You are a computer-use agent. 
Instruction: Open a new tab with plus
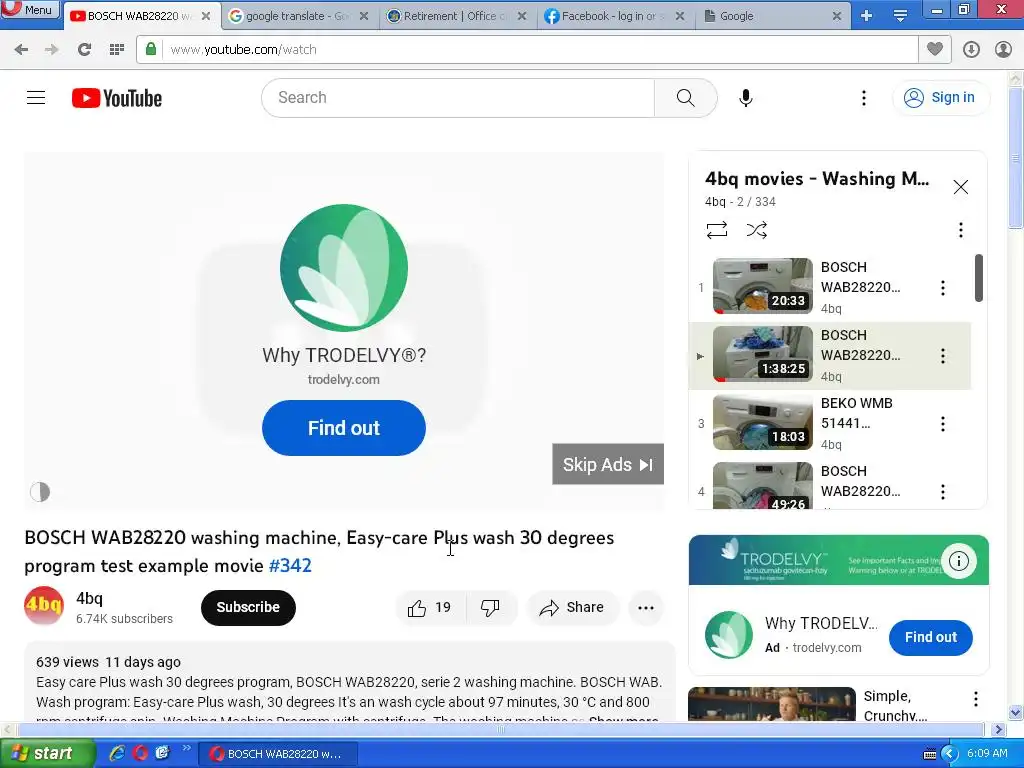point(867,16)
